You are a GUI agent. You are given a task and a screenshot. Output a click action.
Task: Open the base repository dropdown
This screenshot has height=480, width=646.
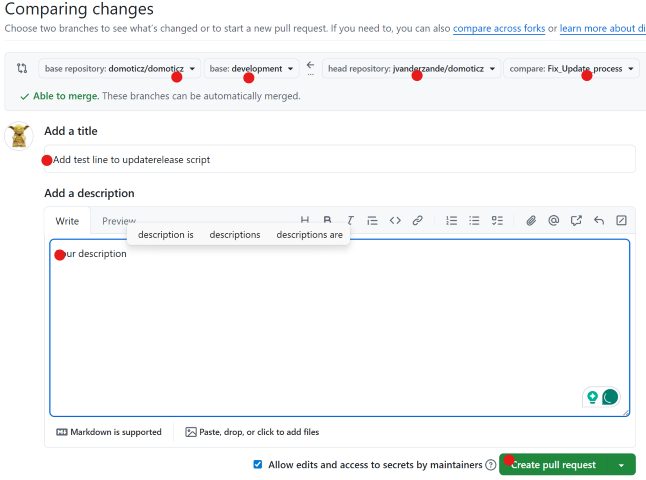[120, 69]
